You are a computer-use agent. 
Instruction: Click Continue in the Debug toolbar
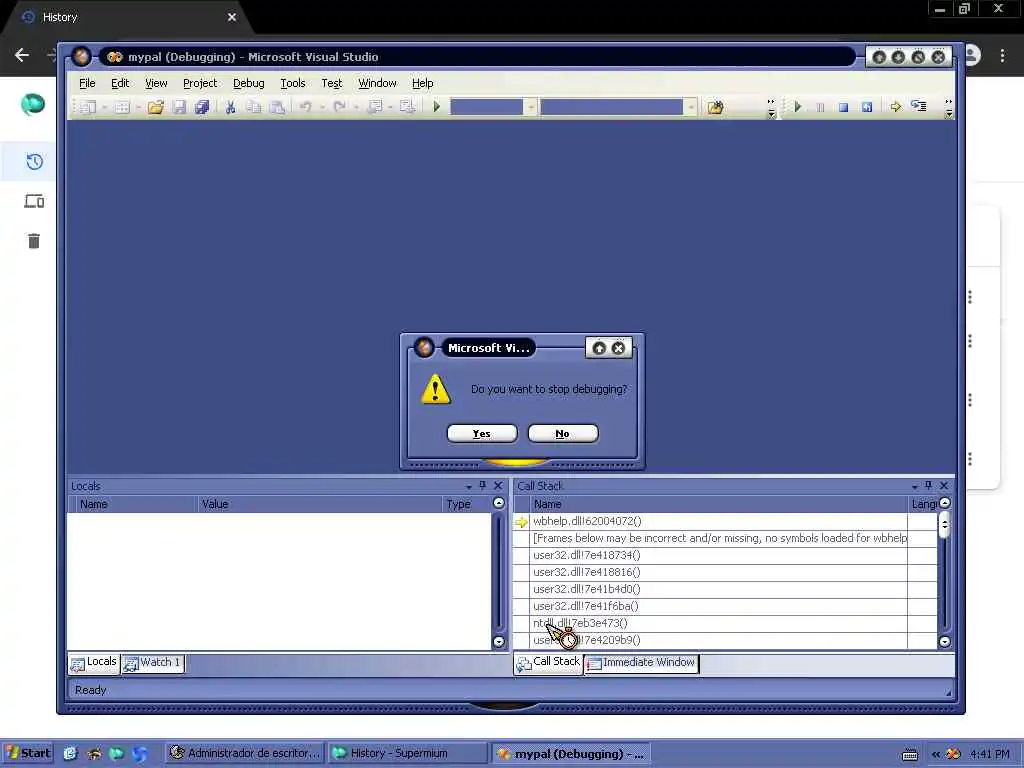[797, 107]
